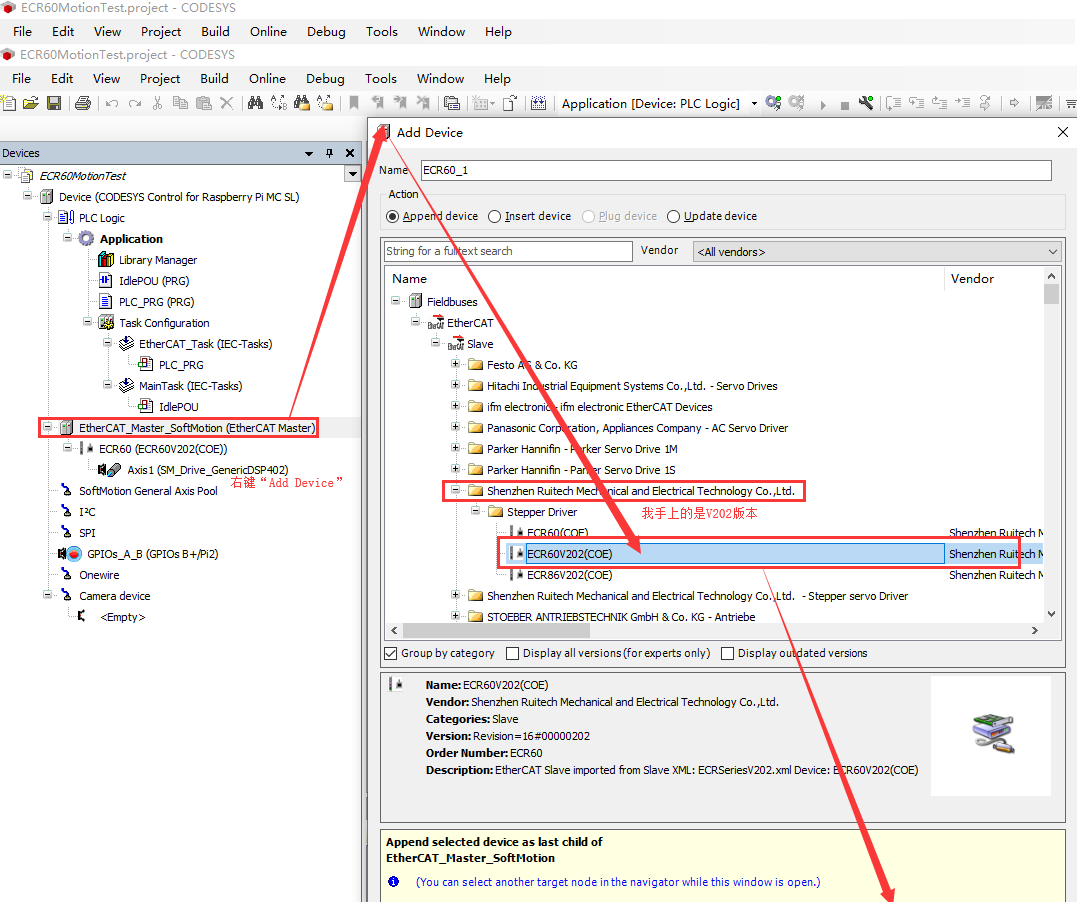Select IdlePOU (PRG) under Application in the tree
The image size is (1077, 902).
154,281
